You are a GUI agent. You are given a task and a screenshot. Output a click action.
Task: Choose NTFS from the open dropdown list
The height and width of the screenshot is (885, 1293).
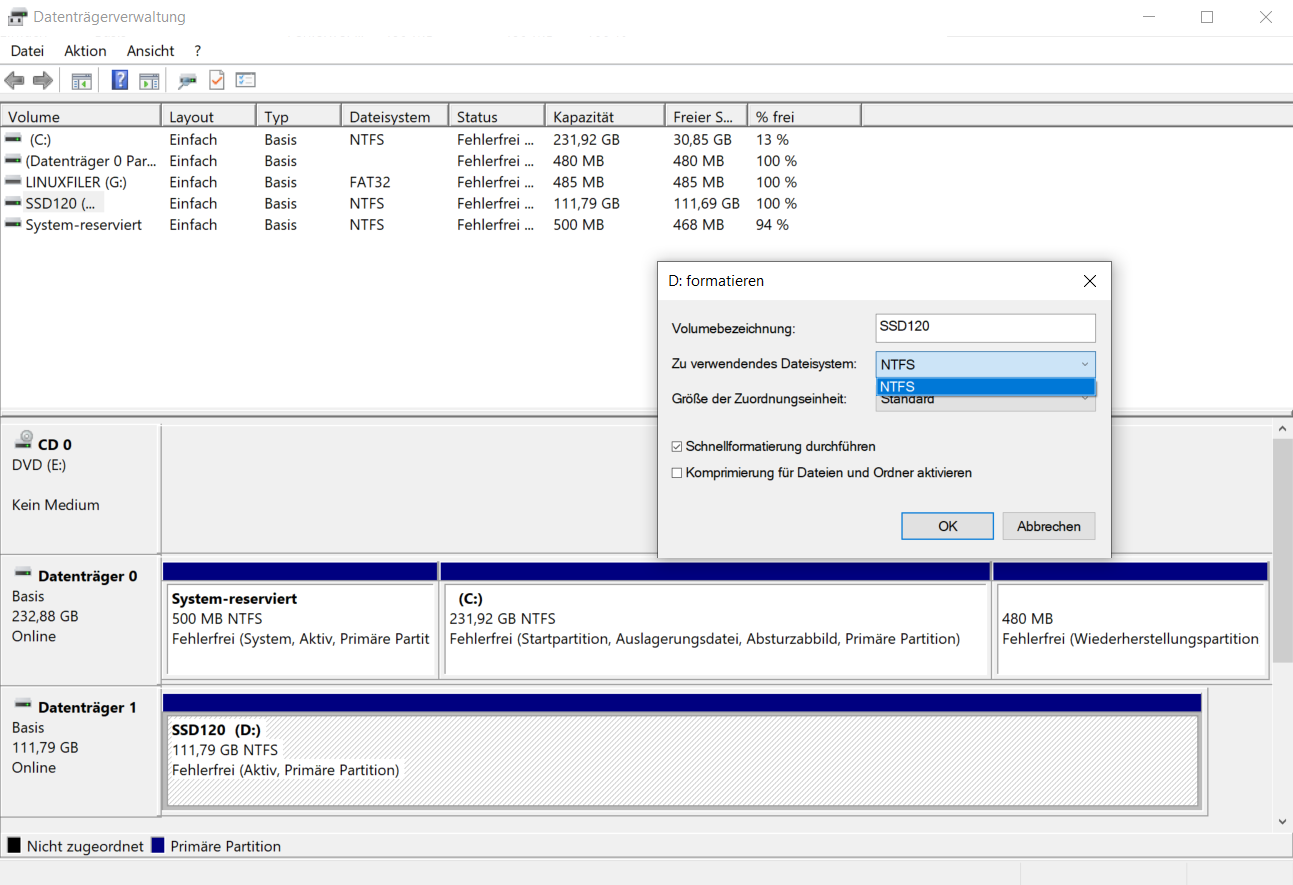click(985, 387)
